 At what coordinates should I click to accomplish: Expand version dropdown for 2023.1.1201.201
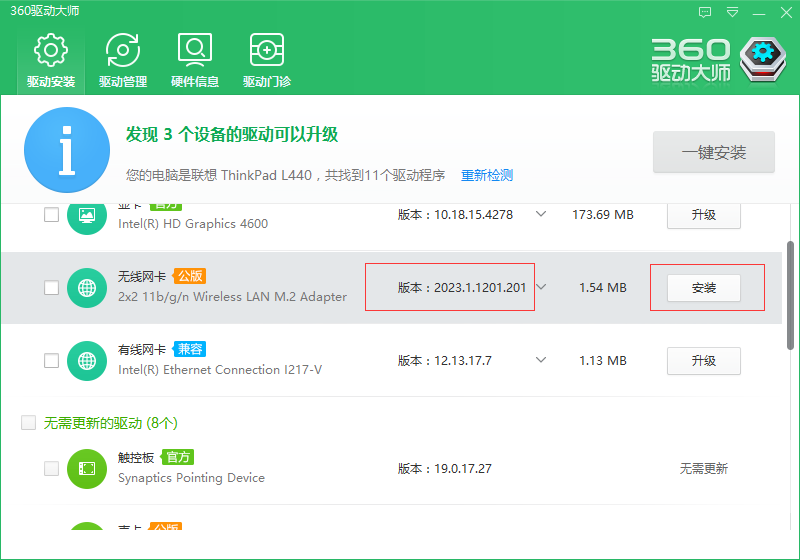pyautogui.click(x=541, y=287)
